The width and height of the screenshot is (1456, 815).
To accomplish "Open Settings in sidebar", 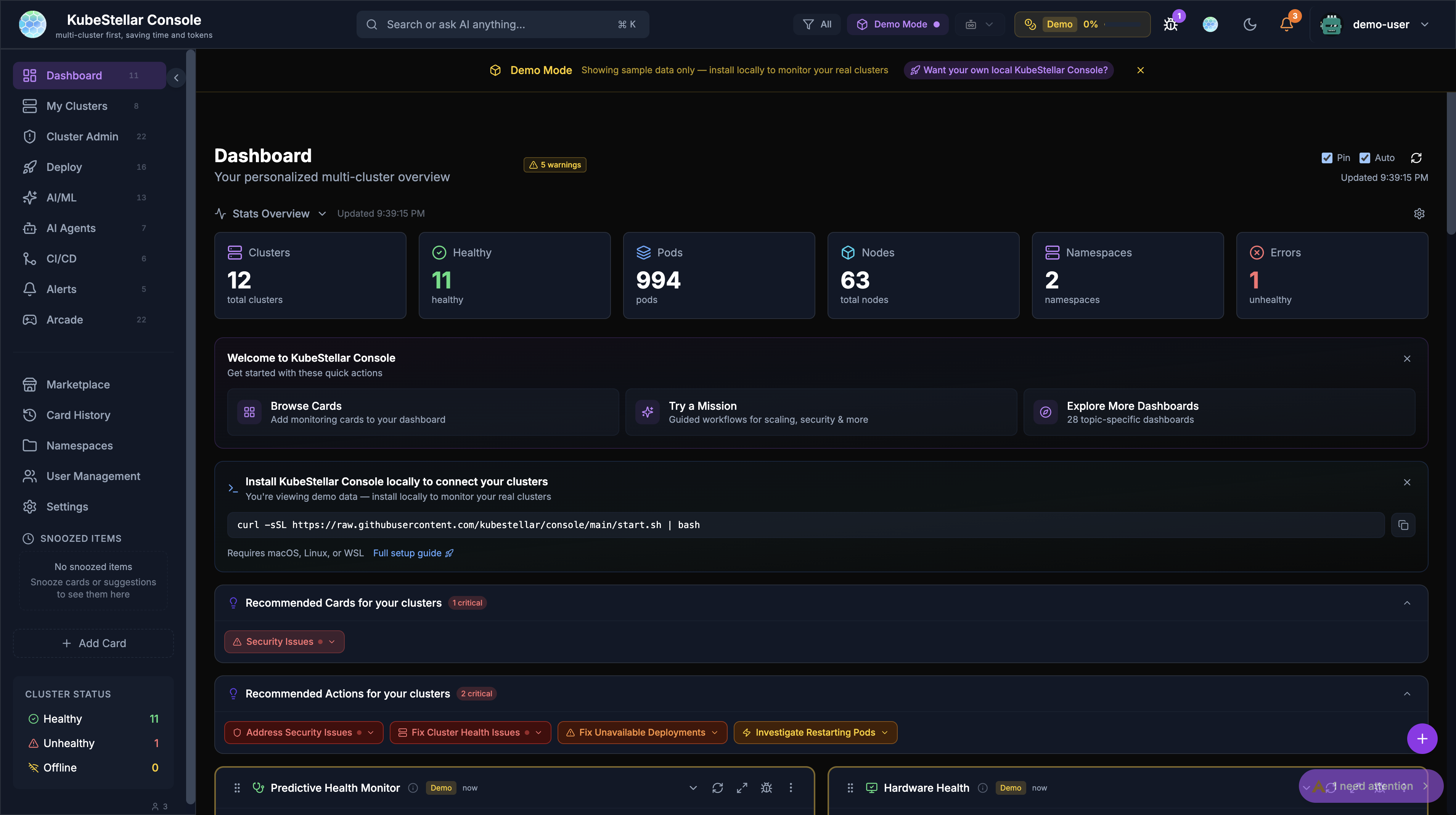I will (93, 507).
